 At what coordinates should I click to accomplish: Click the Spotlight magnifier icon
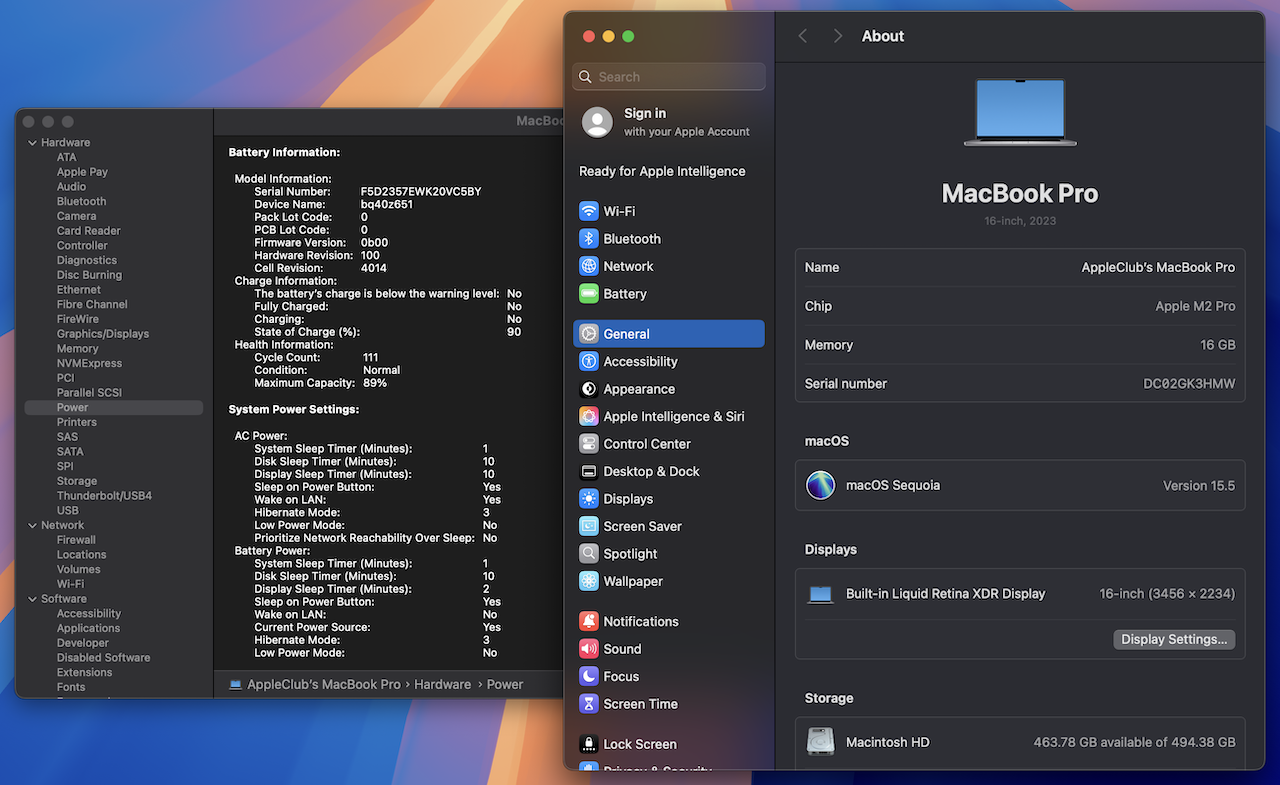[x=589, y=554]
